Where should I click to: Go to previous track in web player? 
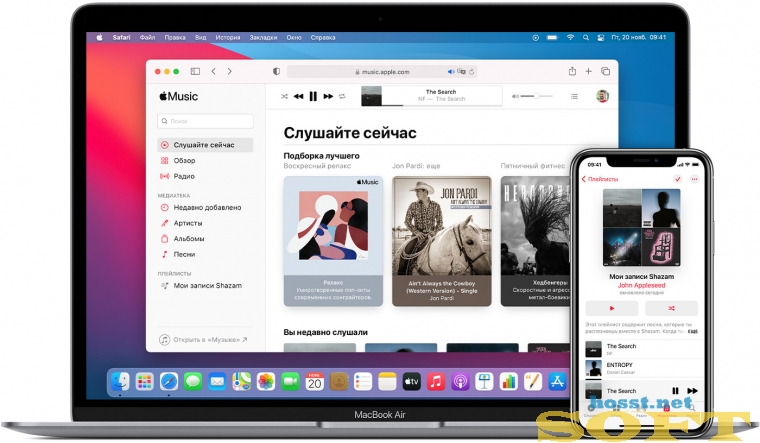[x=299, y=96]
